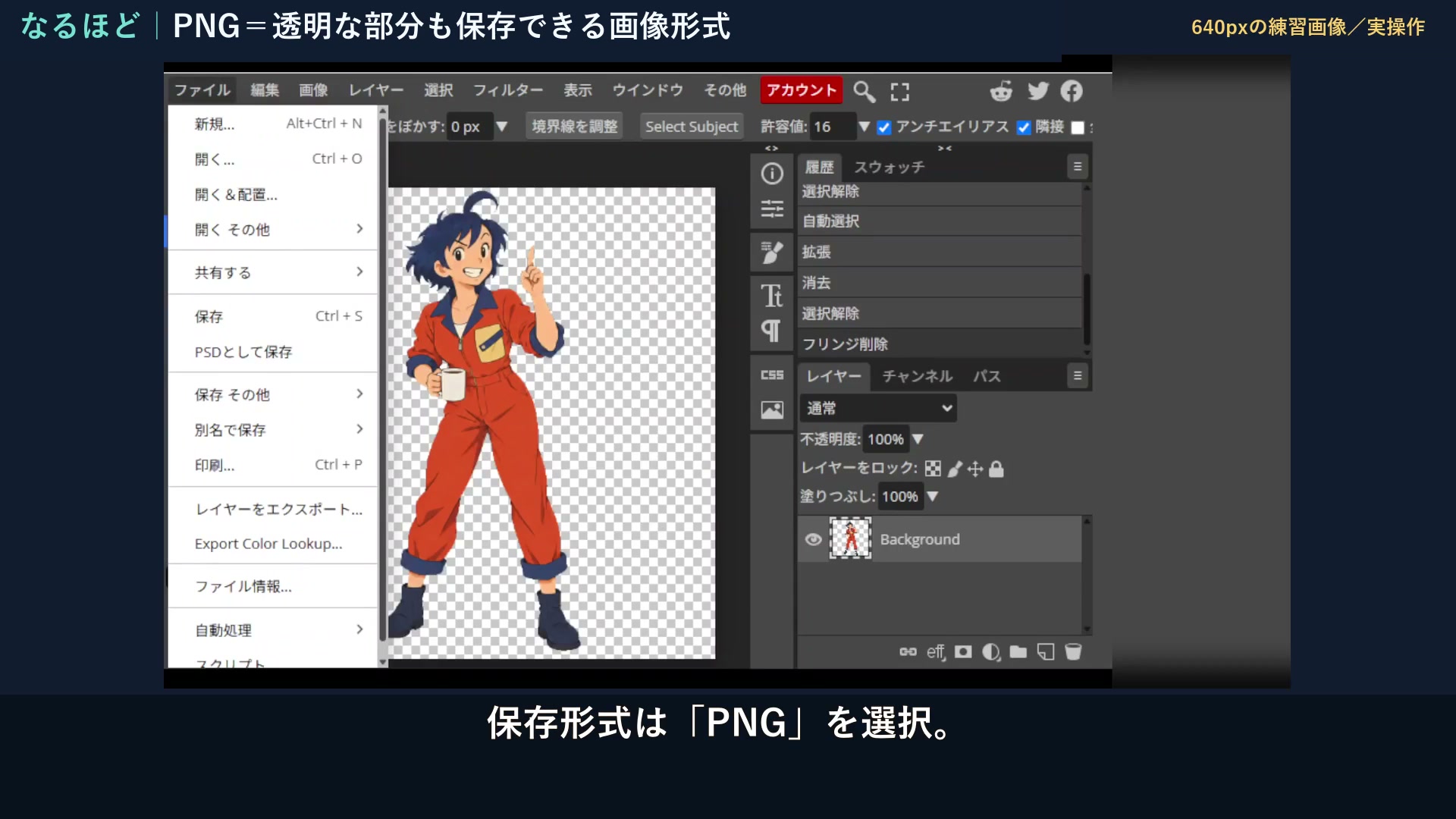Switch to the チャンネル tab
Image resolution: width=1456 pixels, height=819 pixels.
(918, 376)
